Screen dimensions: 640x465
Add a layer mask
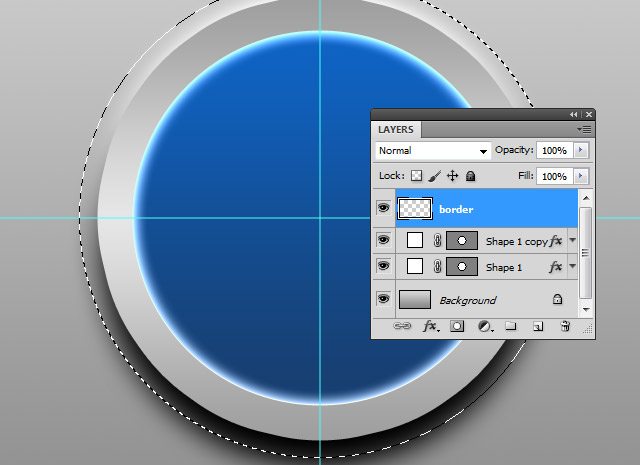(457, 326)
